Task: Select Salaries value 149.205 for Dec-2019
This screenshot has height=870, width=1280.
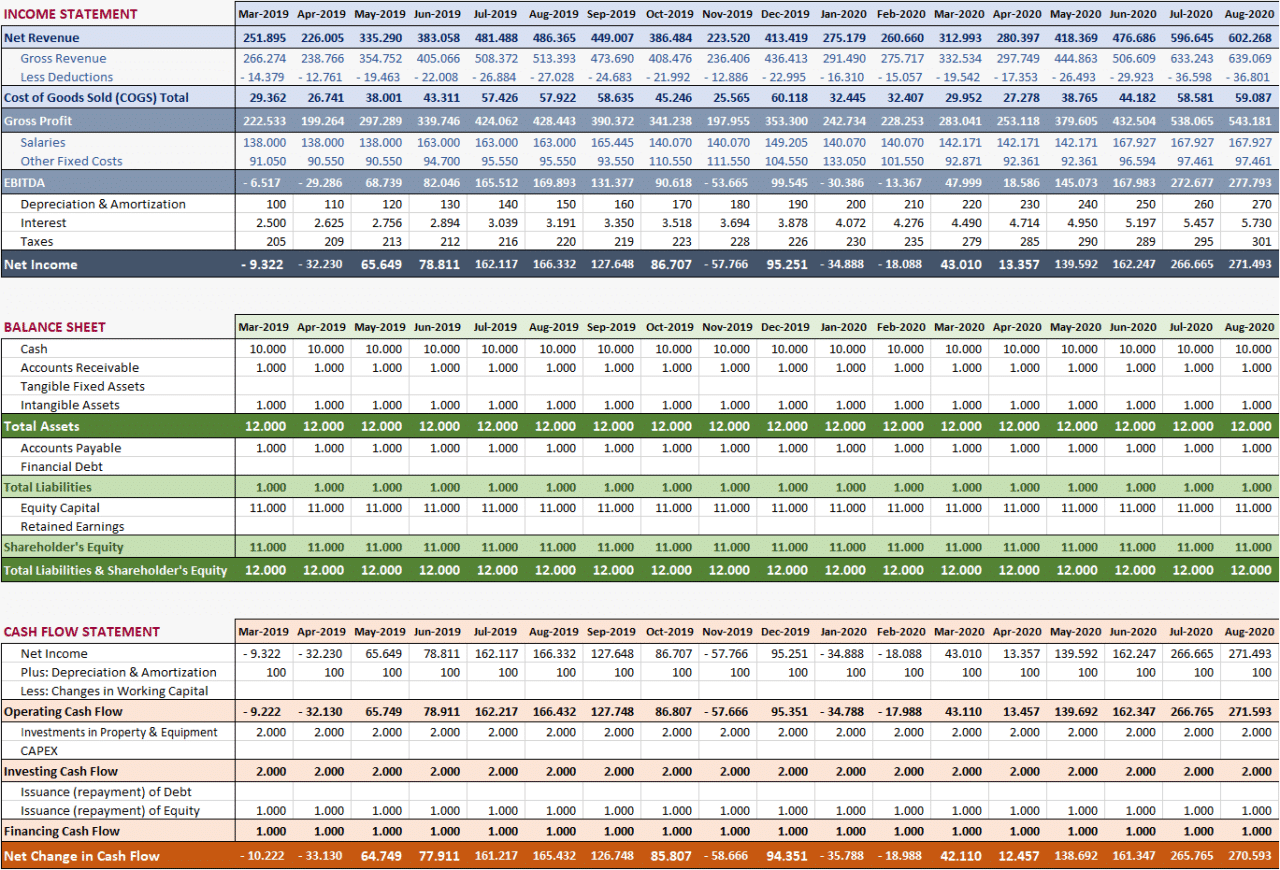Action: pos(786,143)
